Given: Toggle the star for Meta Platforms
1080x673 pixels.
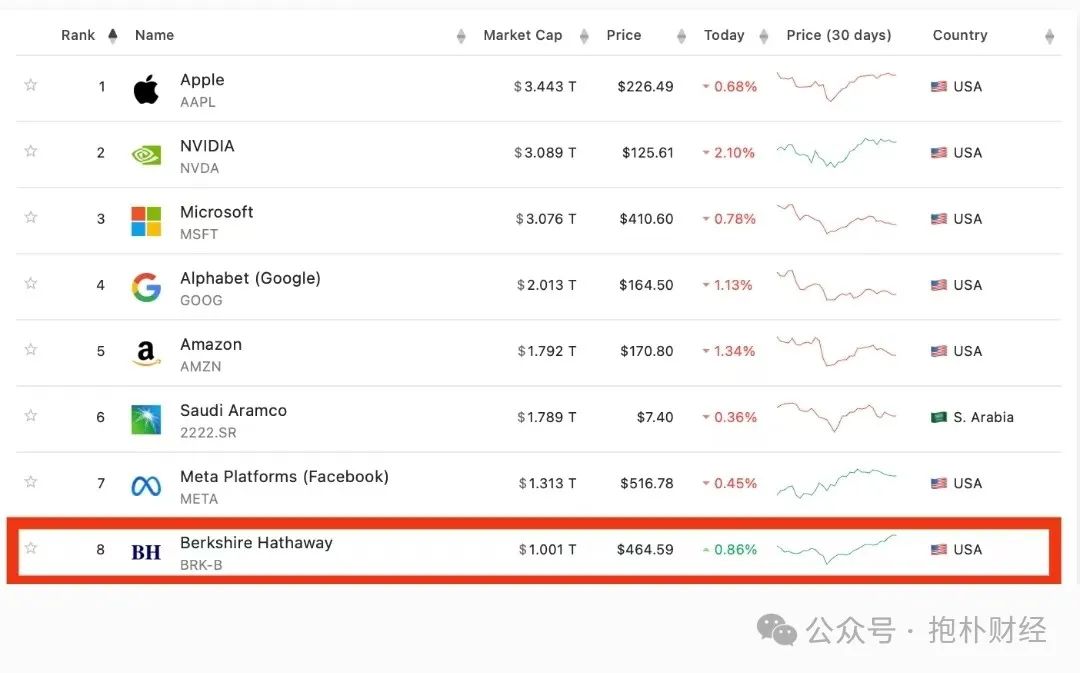Looking at the screenshot, I should pyautogui.click(x=30, y=482).
